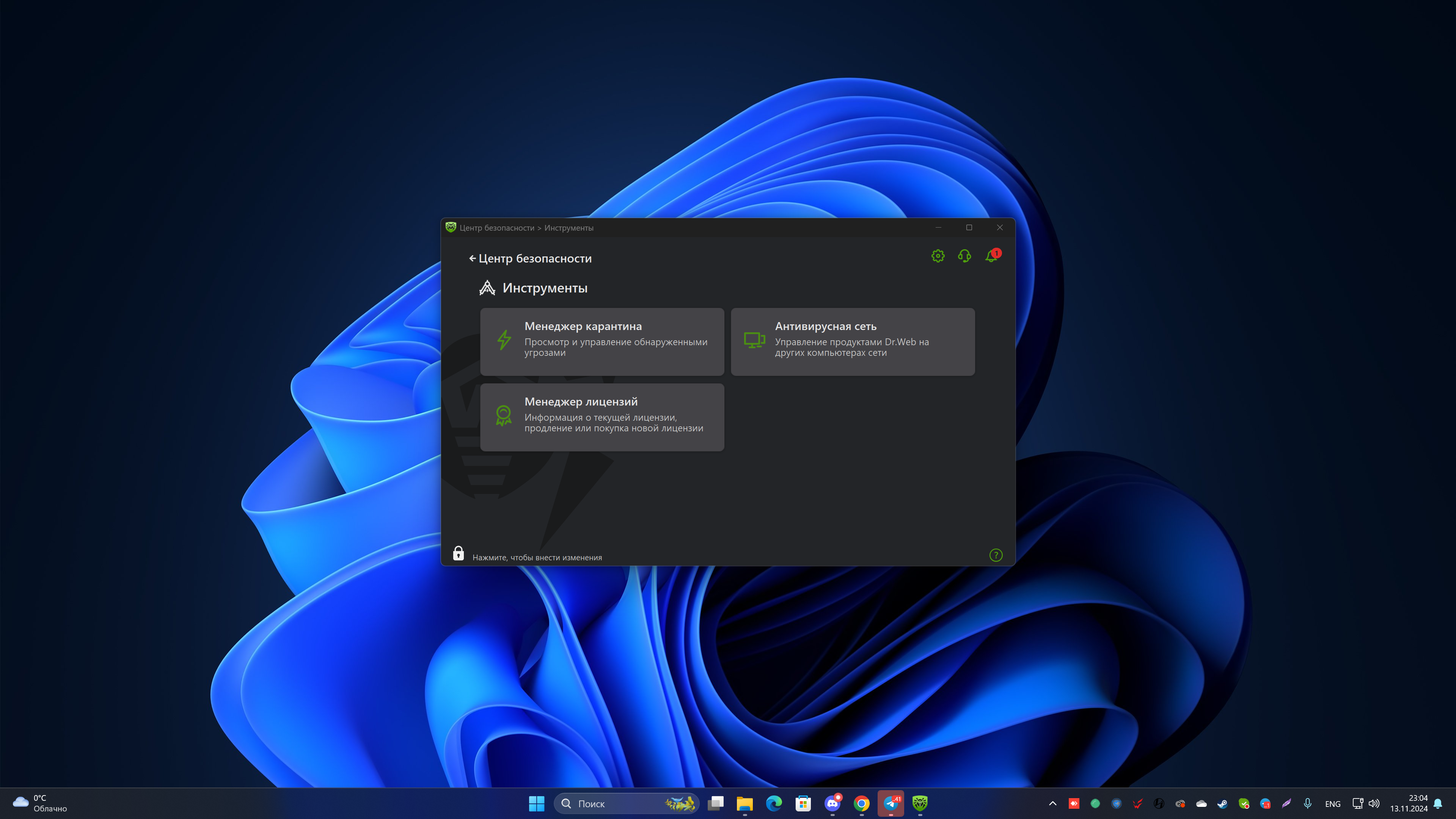Screen dimensions: 1456x819
Task: Open volume speaker tray icon
Action: [1374, 803]
